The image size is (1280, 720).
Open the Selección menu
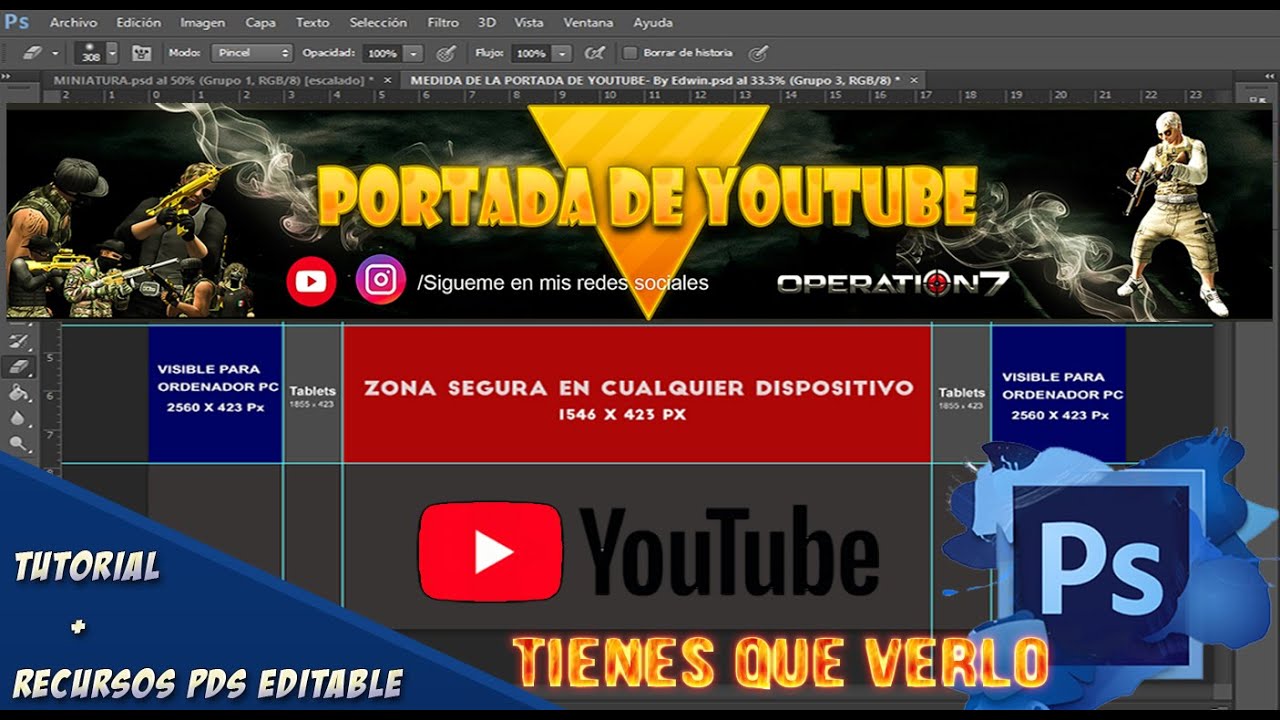[x=378, y=22]
